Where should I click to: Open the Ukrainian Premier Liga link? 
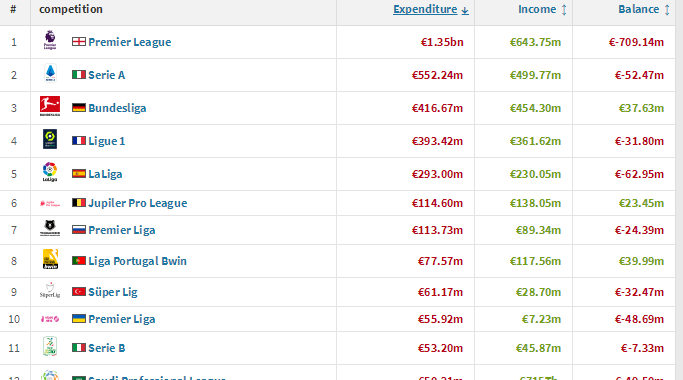tap(122, 319)
